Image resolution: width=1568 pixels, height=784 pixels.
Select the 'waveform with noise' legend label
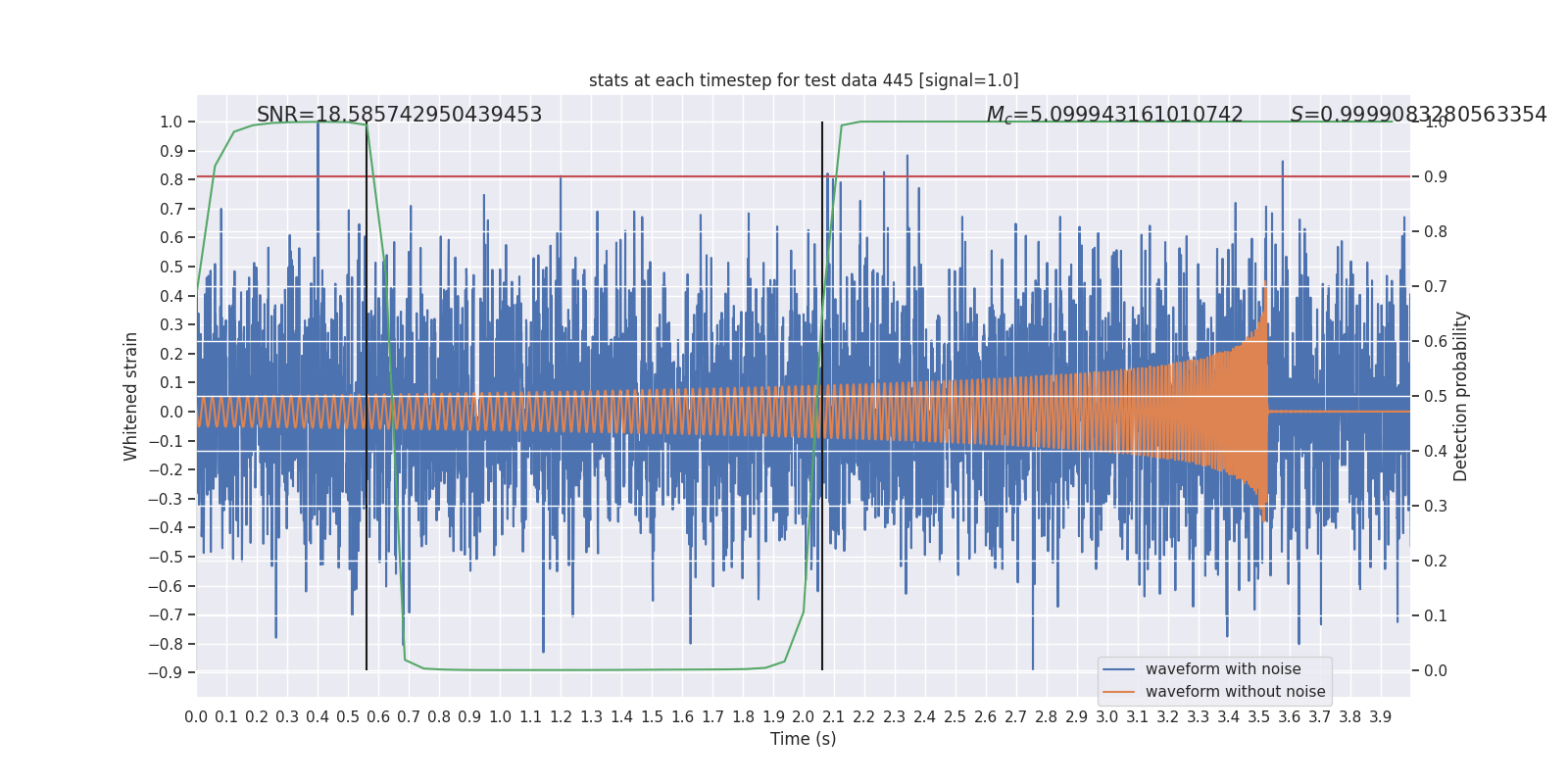pos(1223,669)
